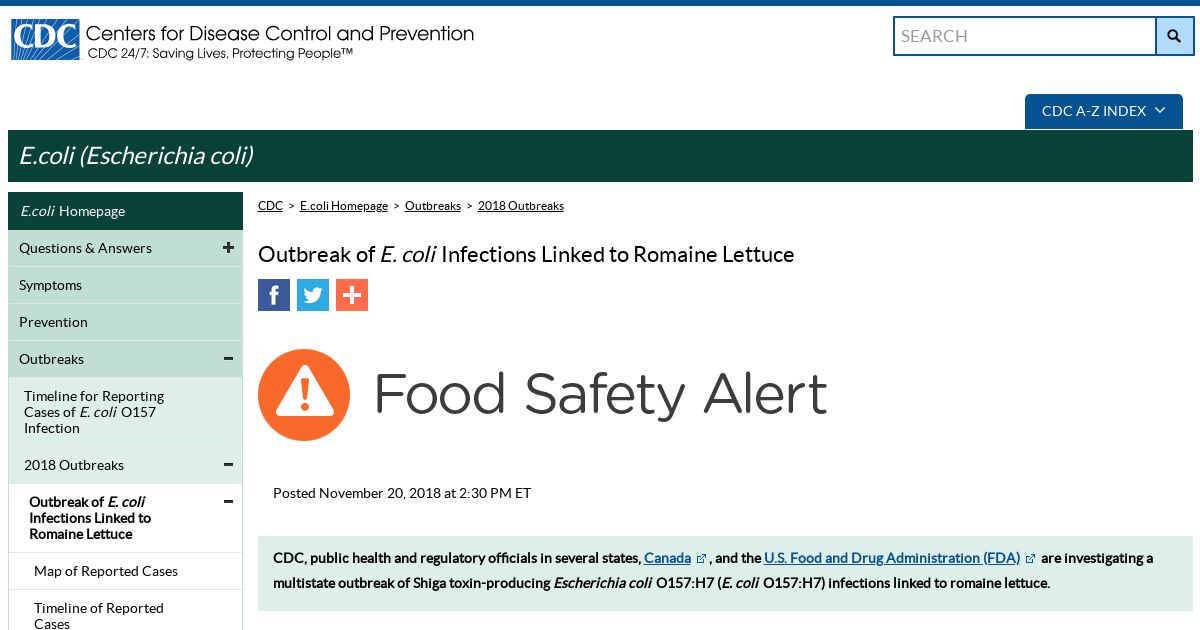Click external link icon next to Canada

(x=701, y=559)
